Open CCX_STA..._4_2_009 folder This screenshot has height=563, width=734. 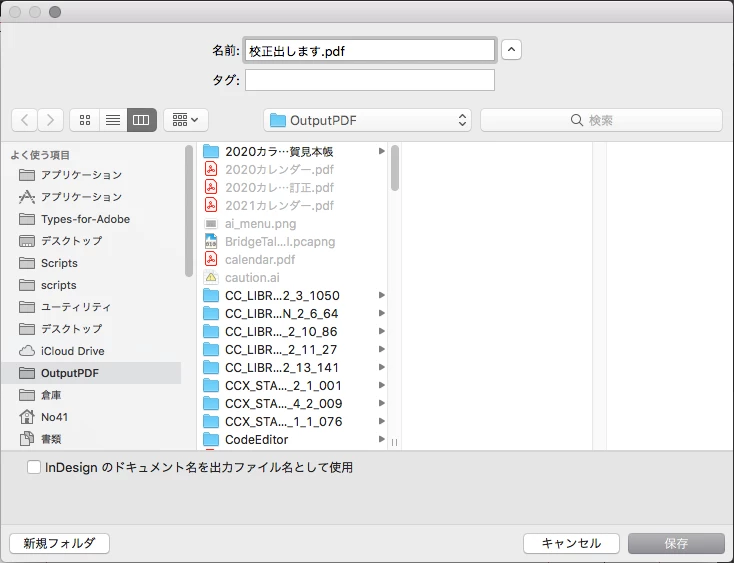[293, 403]
